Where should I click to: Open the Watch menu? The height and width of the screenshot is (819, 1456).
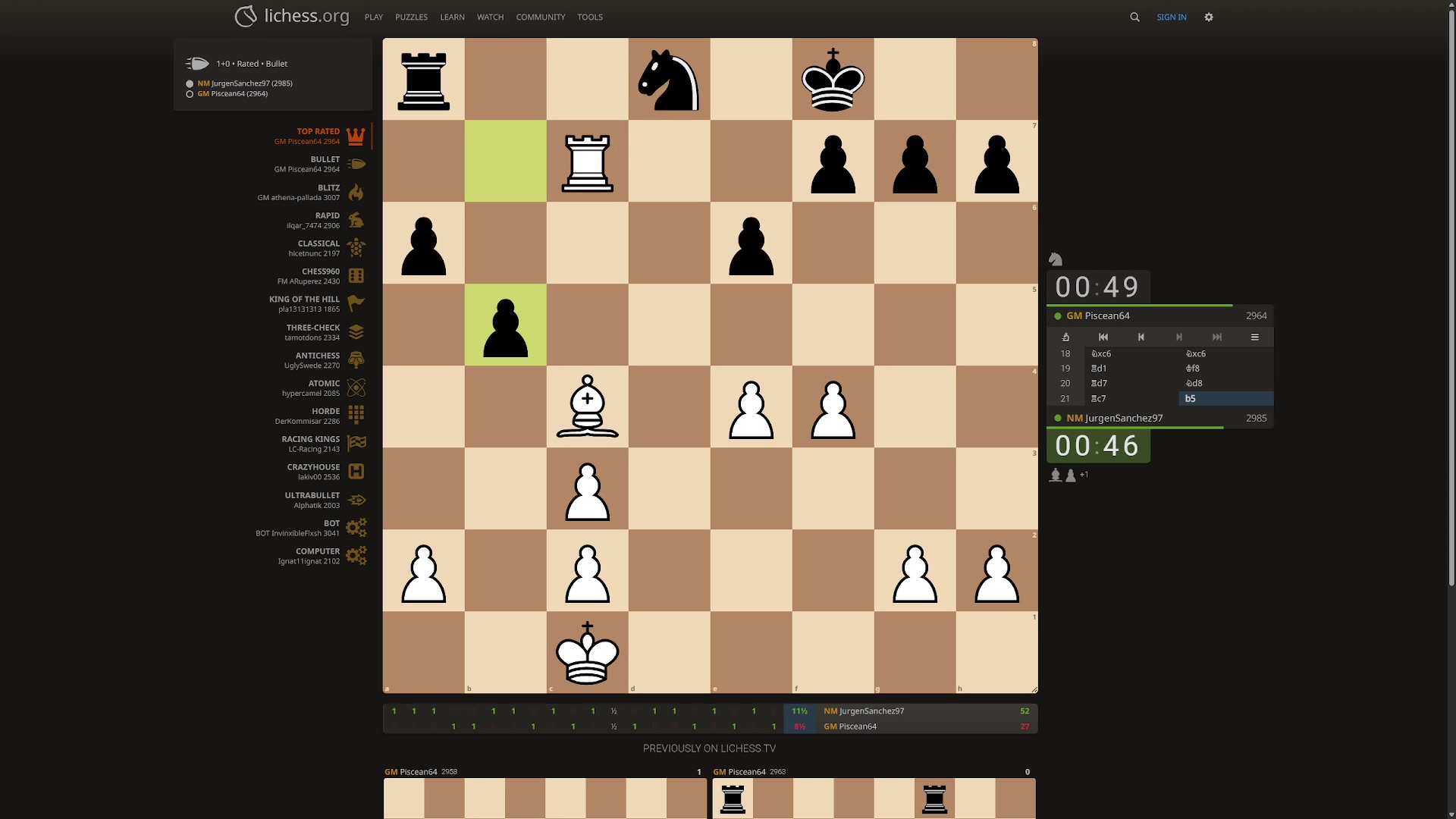pos(490,17)
